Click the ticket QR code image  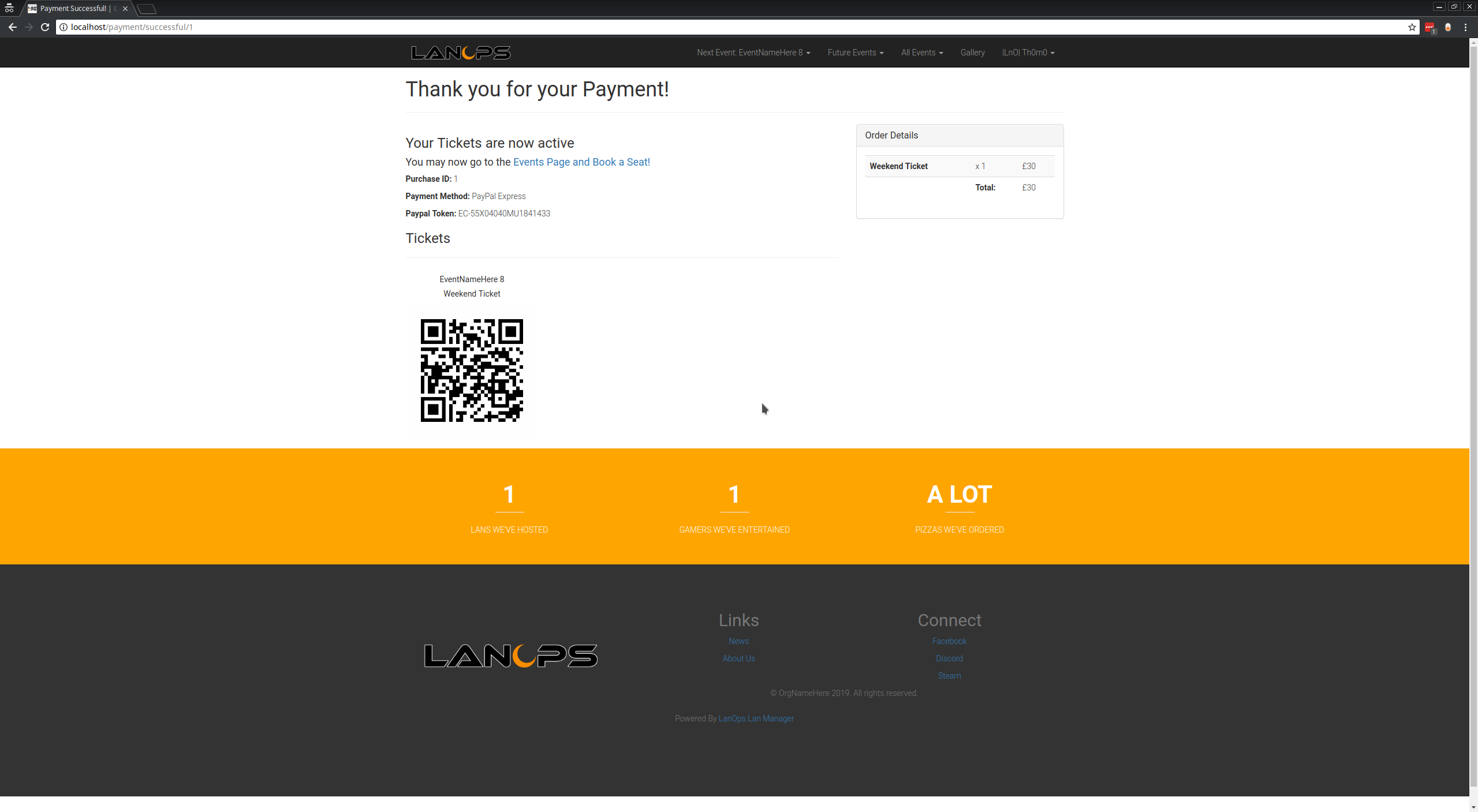click(472, 370)
